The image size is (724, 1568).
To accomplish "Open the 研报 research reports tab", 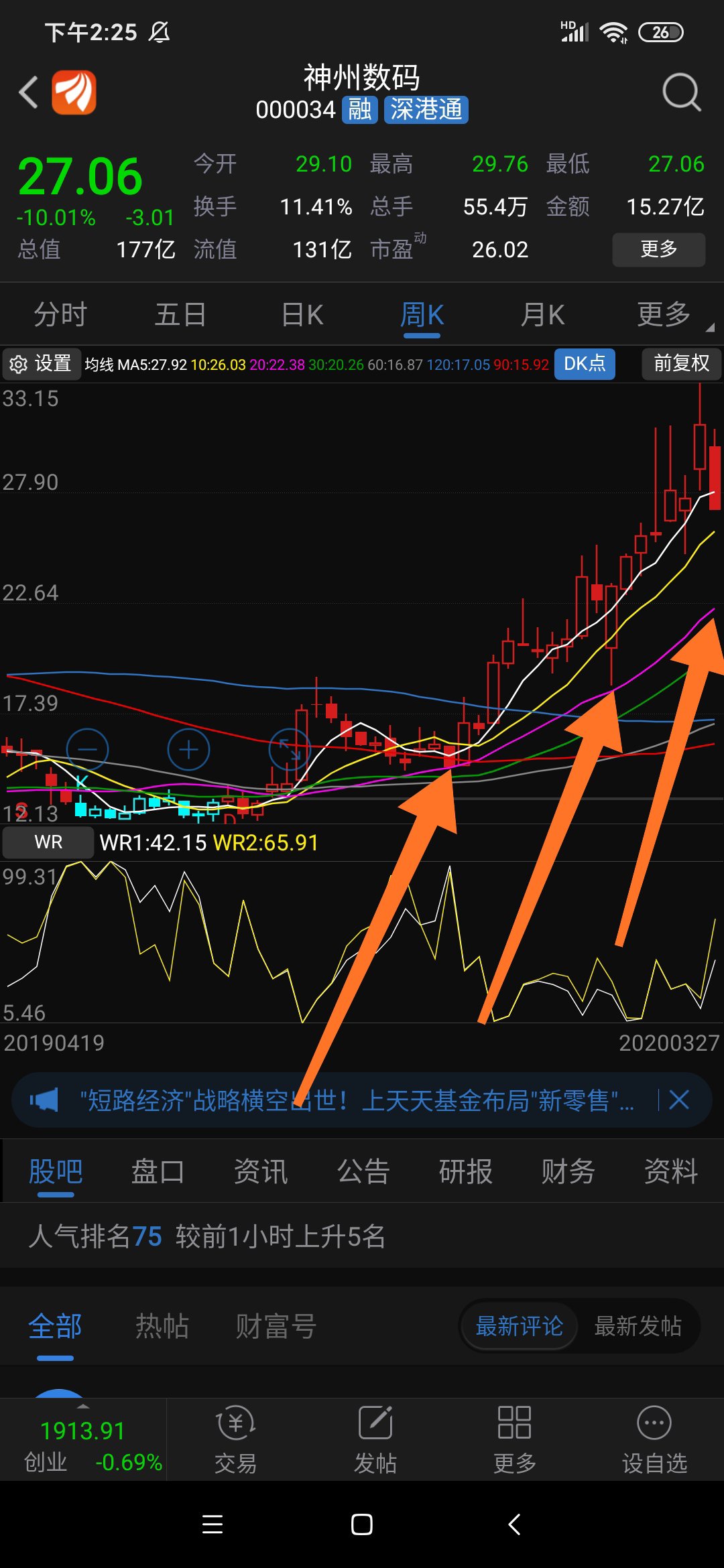I will pyautogui.click(x=465, y=1171).
